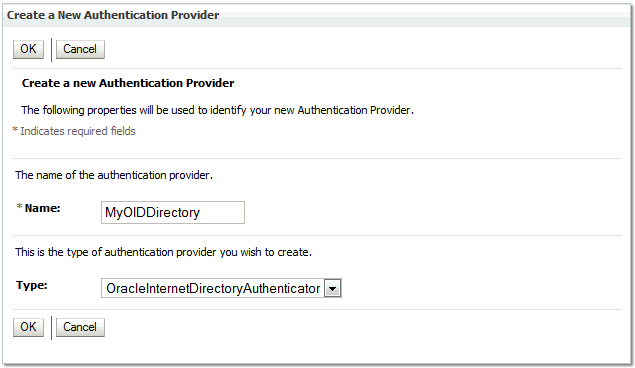Image resolution: width=635 pixels, height=368 pixels.
Task: Click the Name label
Action: 43,208
